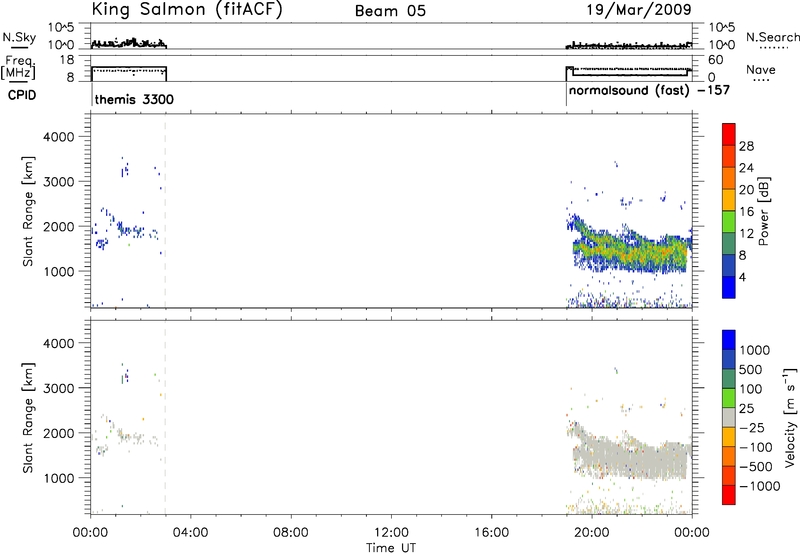
Task: Click the '04:00' time axis label
Action: pyautogui.click(x=190, y=533)
